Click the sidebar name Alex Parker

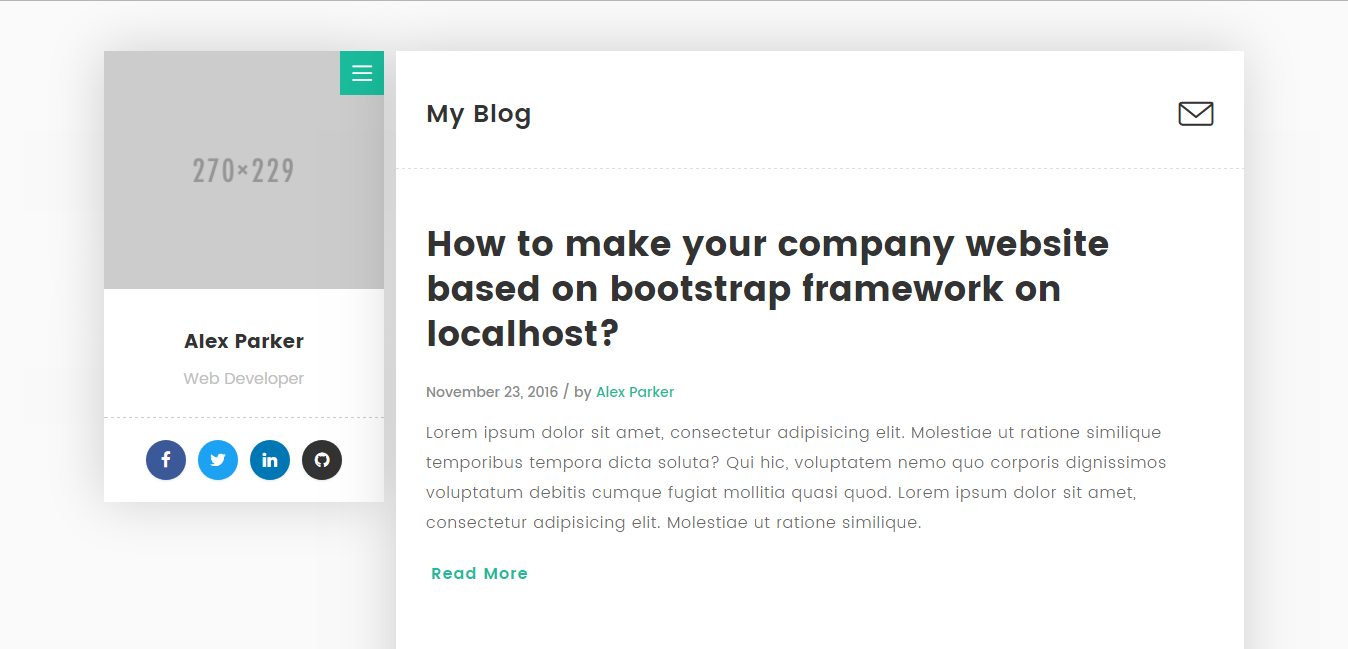[244, 341]
